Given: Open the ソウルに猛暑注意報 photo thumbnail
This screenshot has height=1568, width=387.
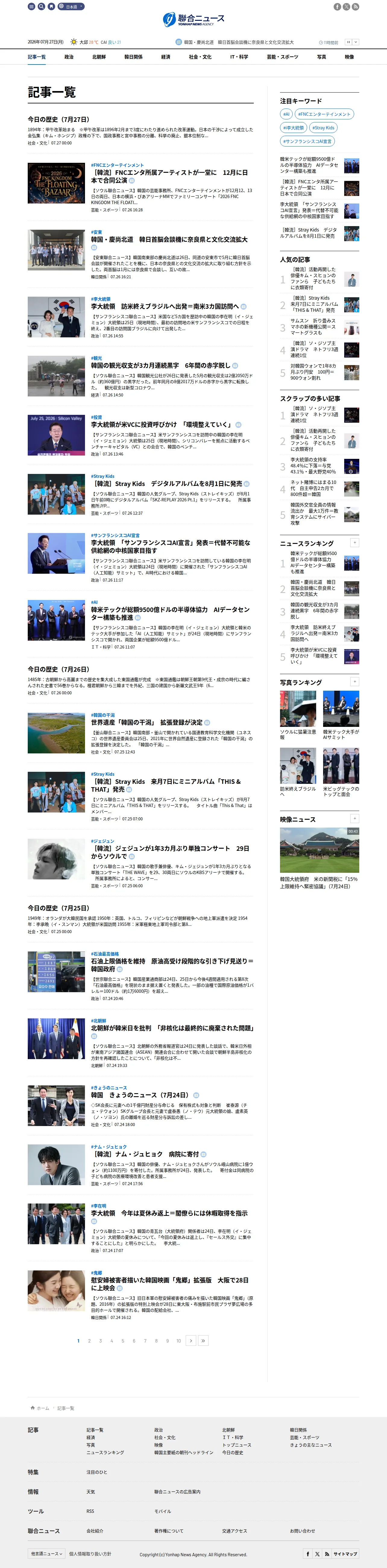Looking at the screenshot, I should [x=298, y=708].
